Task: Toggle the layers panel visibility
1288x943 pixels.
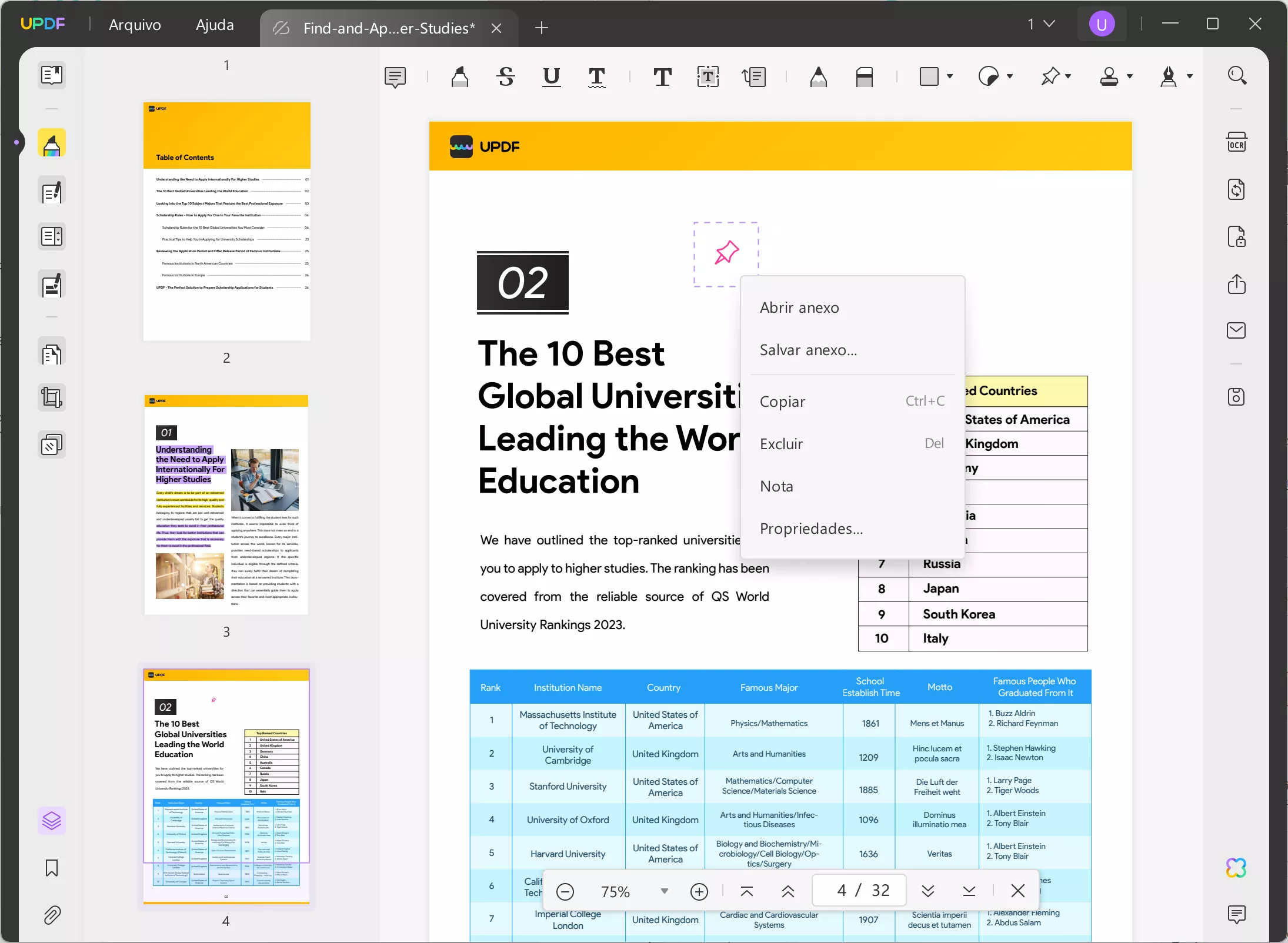Action: pos(52,820)
